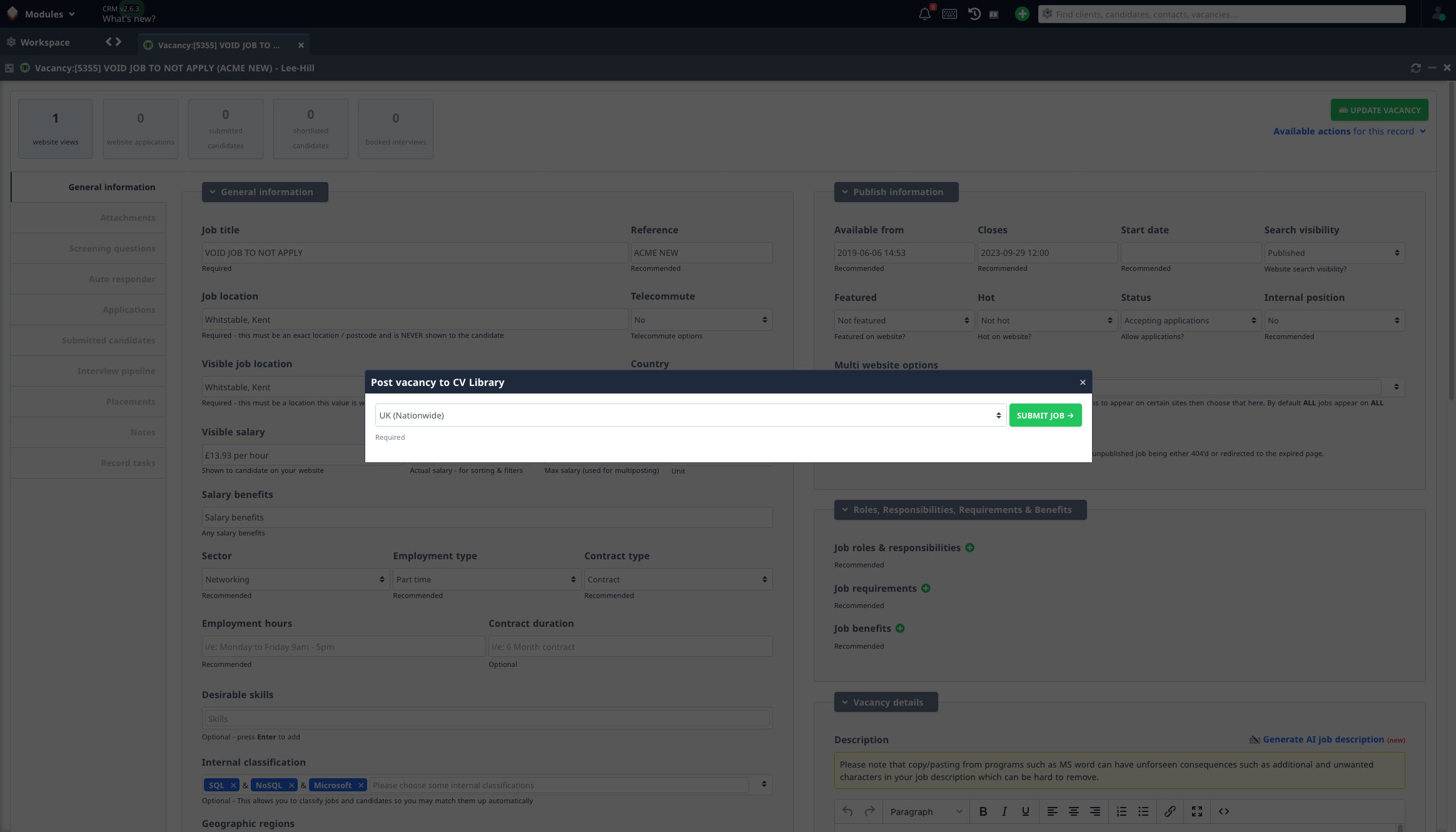Switch to the Auto responder tab

point(88,279)
